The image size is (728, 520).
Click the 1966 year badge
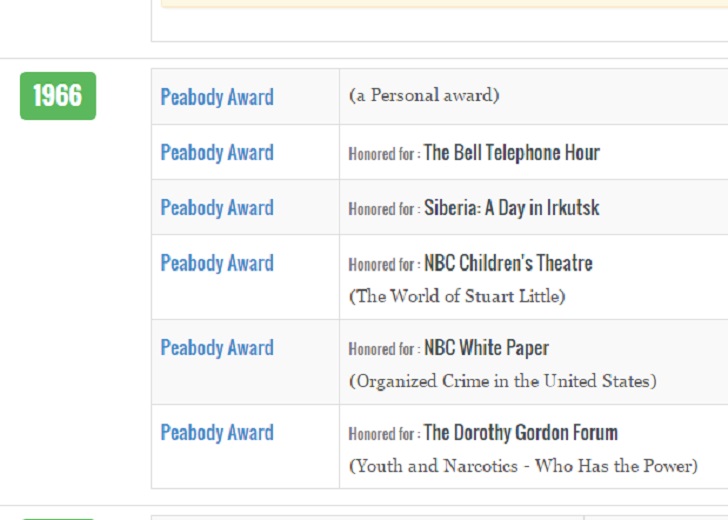(x=58, y=96)
